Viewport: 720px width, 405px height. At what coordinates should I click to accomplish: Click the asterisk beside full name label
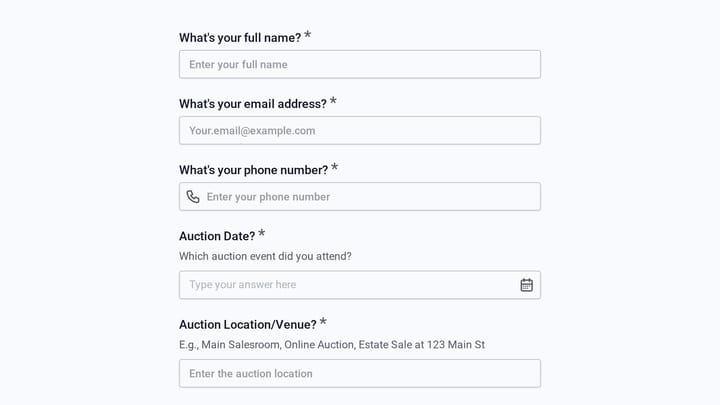point(308,35)
